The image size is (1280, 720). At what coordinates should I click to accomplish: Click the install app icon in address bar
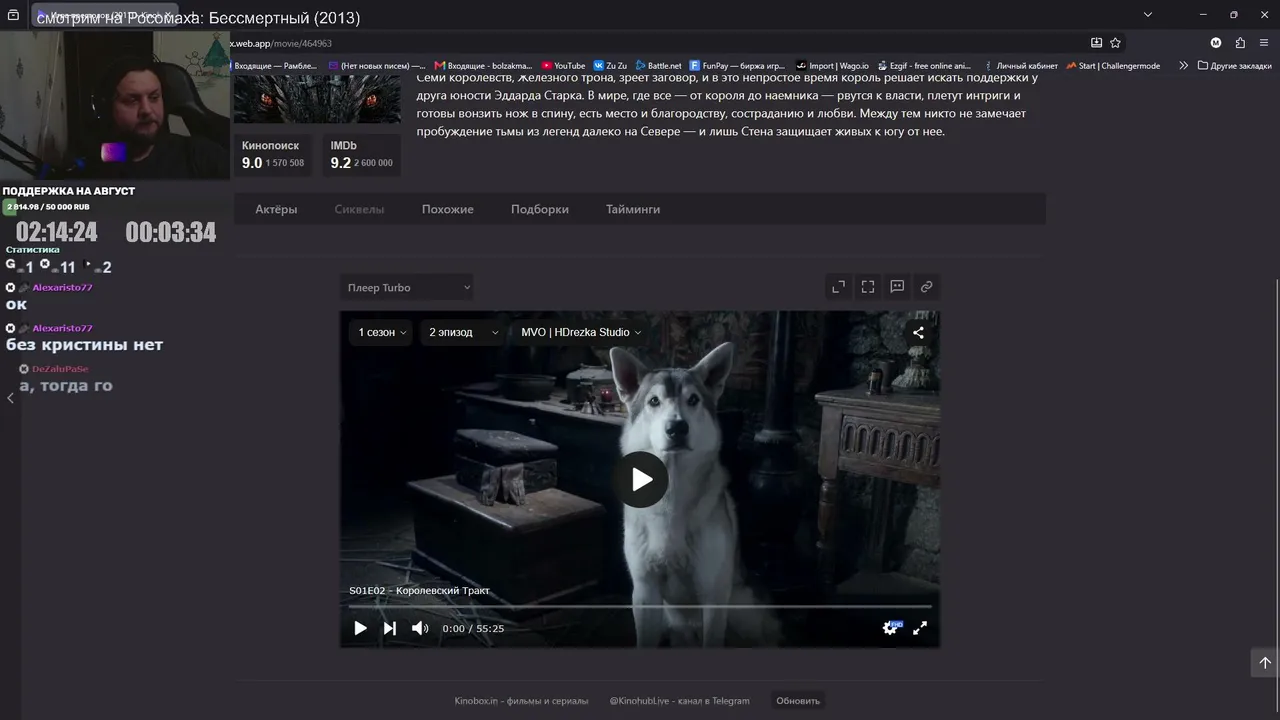click(1096, 43)
